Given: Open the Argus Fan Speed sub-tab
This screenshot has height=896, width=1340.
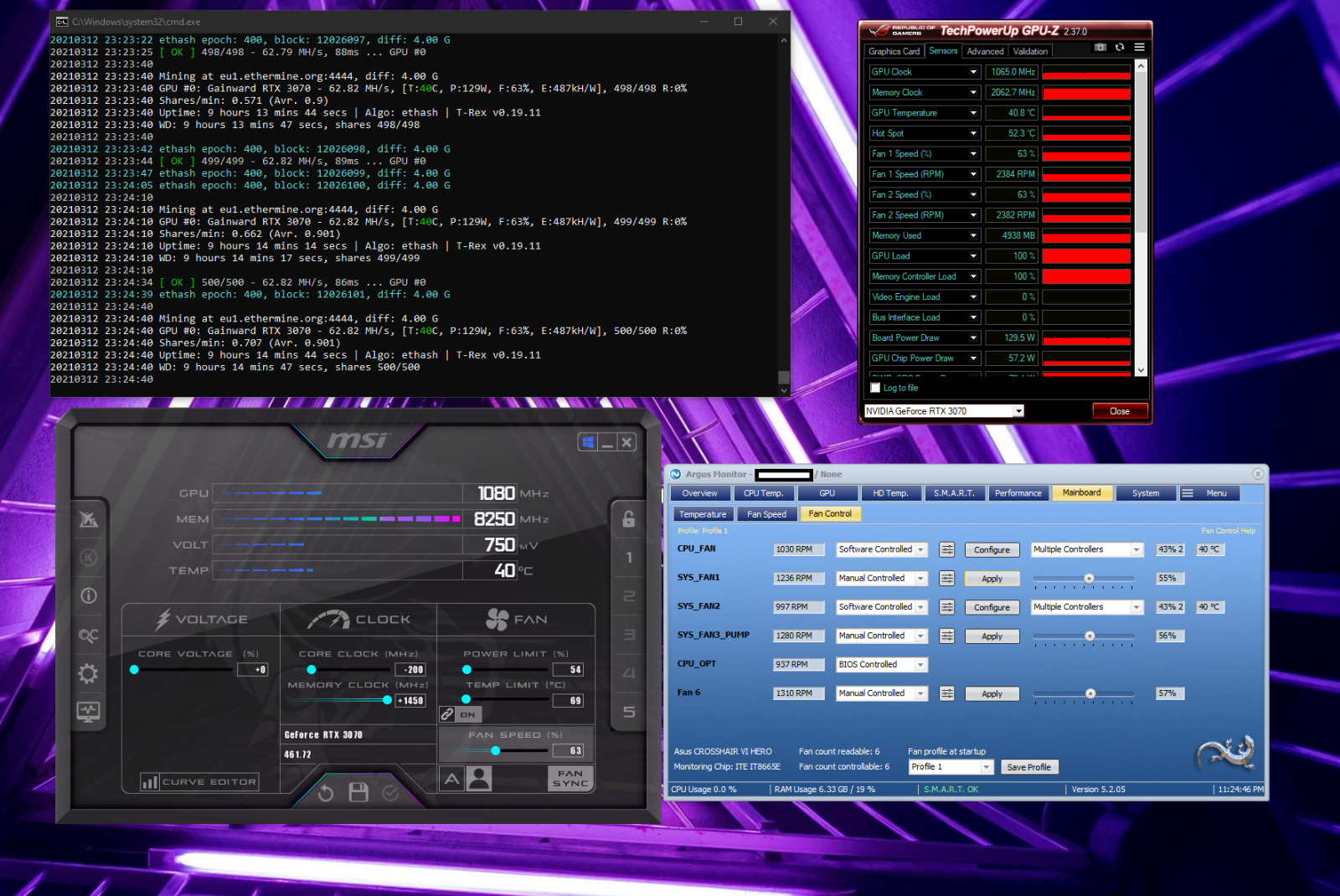Looking at the screenshot, I should (x=766, y=514).
